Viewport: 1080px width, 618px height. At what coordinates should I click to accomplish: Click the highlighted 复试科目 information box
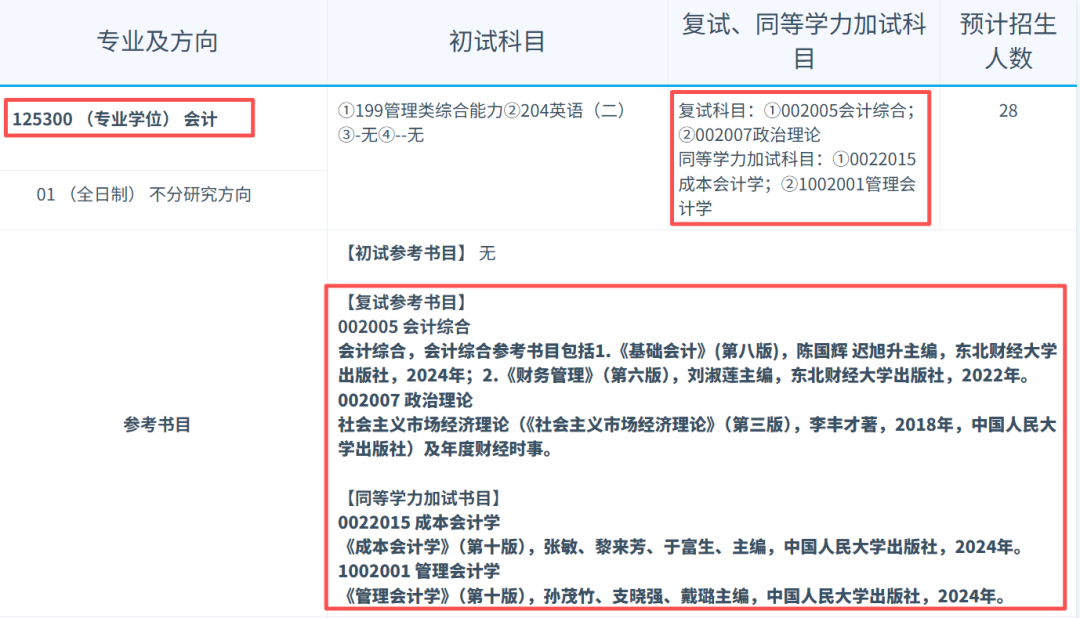(800, 160)
